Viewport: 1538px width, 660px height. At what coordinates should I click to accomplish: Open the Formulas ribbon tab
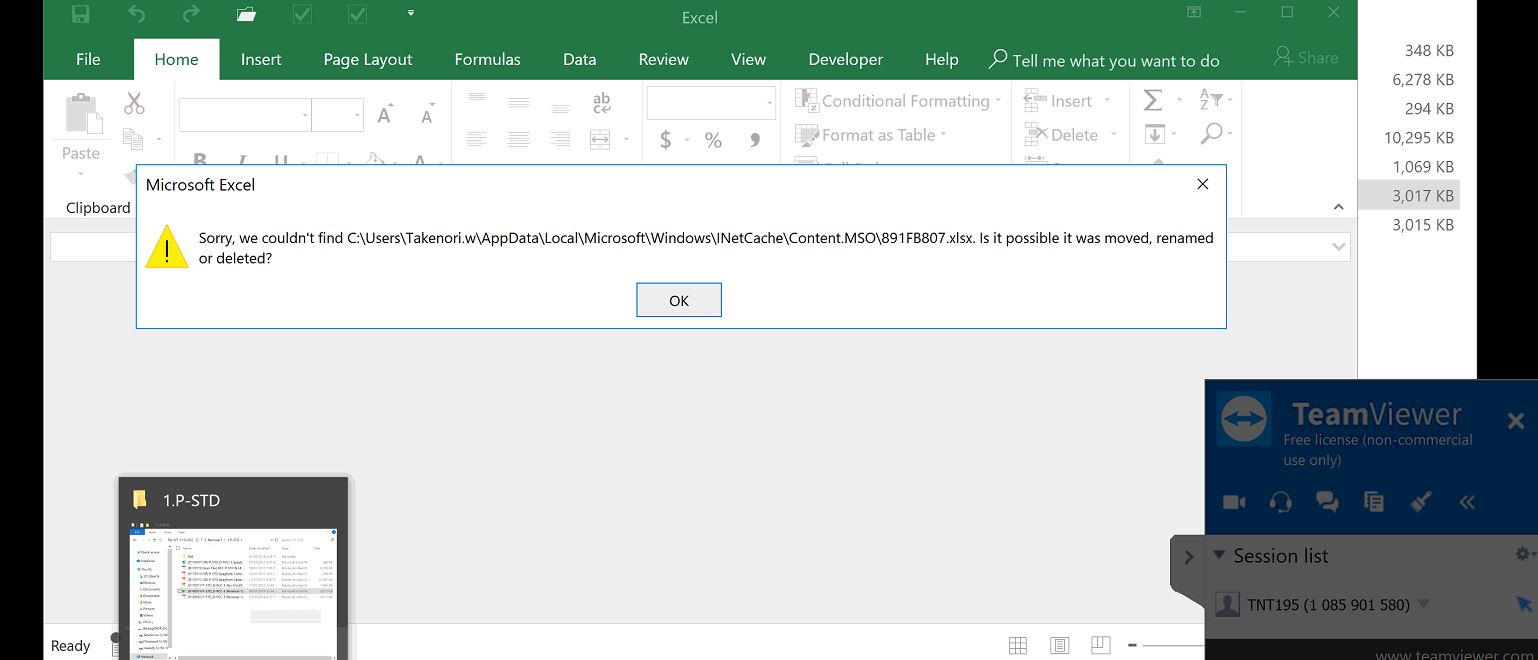(x=487, y=59)
